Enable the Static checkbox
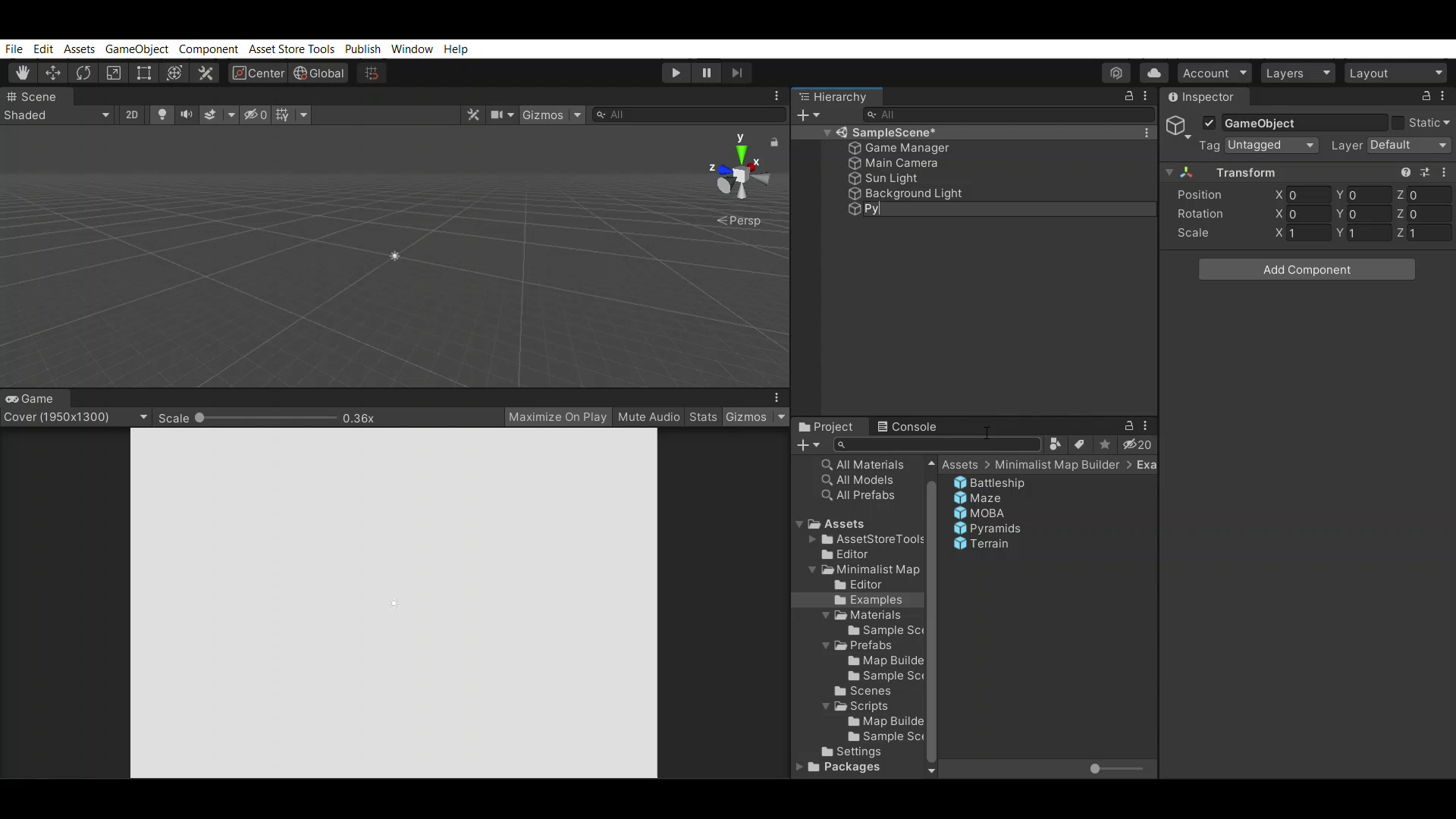Screen dimensions: 1456x819 (x=1398, y=123)
